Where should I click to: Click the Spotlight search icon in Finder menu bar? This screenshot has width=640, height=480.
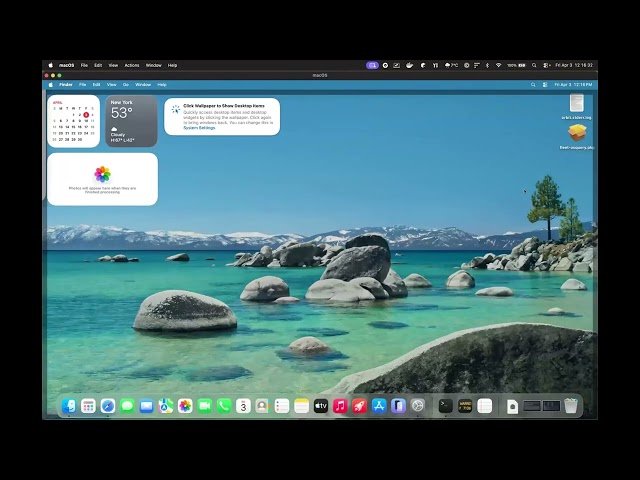[533, 84]
